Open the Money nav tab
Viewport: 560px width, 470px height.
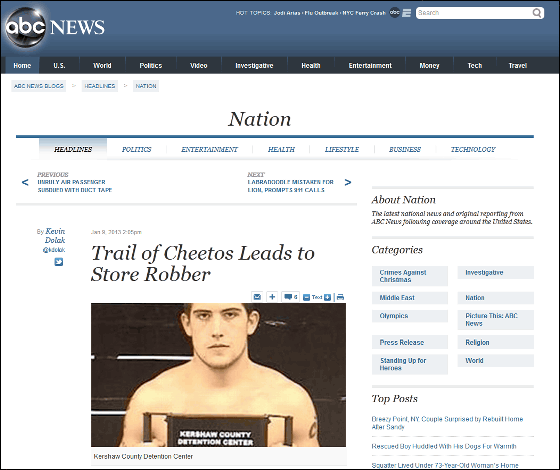click(429, 66)
